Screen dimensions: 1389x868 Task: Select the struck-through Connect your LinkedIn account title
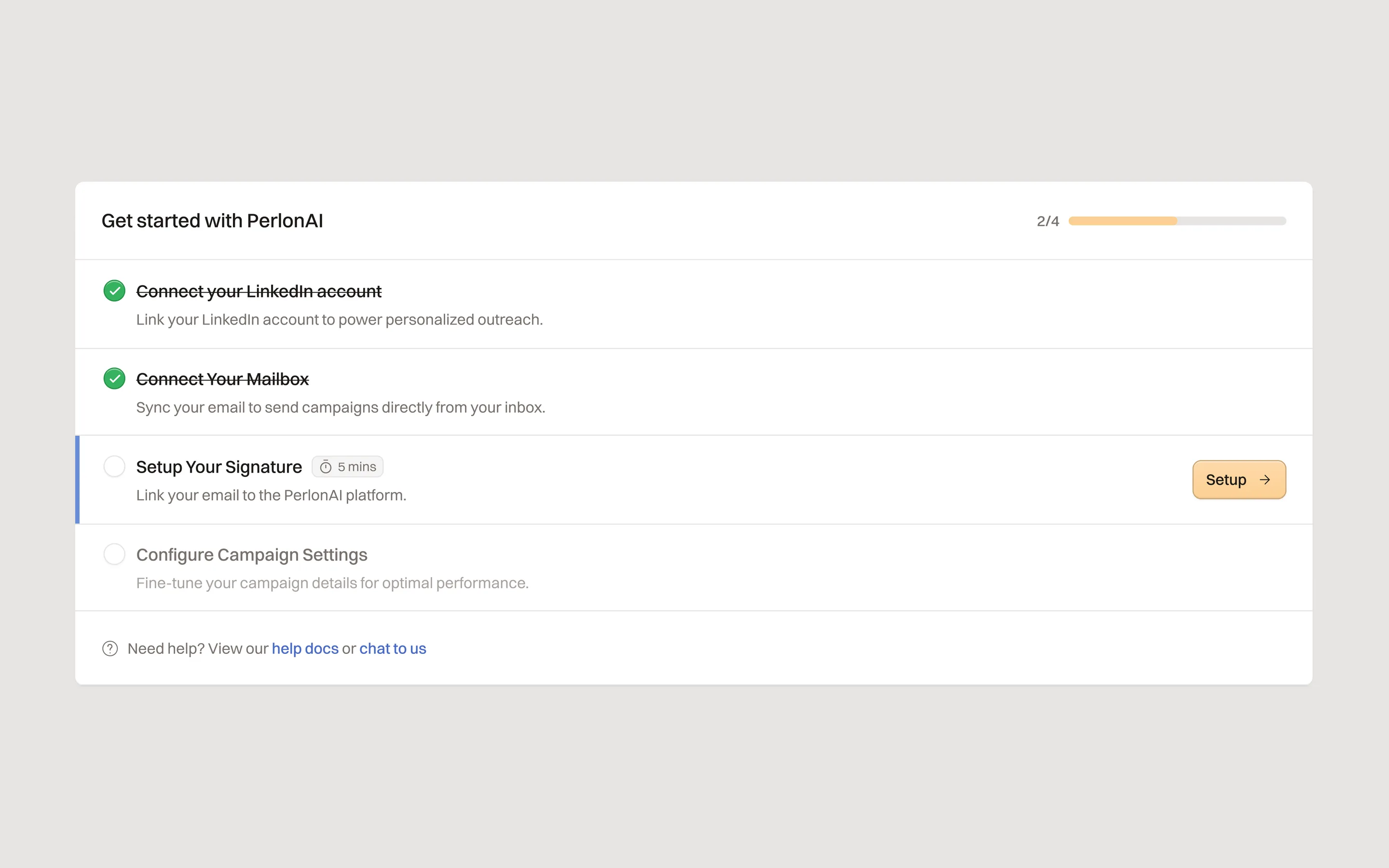coord(259,292)
